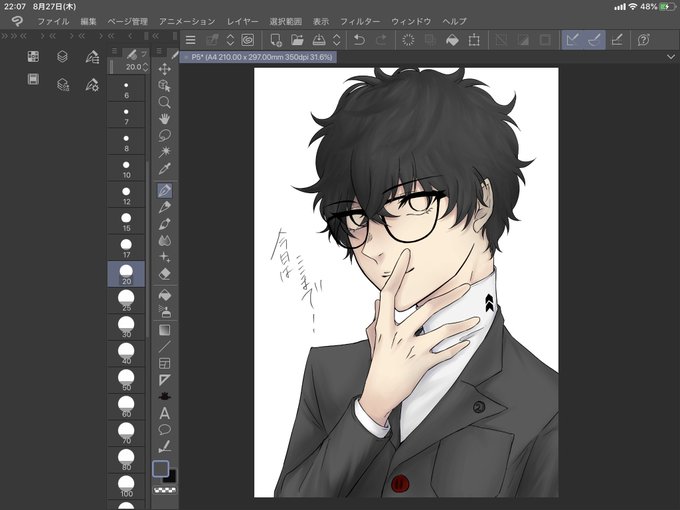This screenshot has width=680, height=510.
Task: Select the straight line Figure tool
Action: tap(164, 346)
